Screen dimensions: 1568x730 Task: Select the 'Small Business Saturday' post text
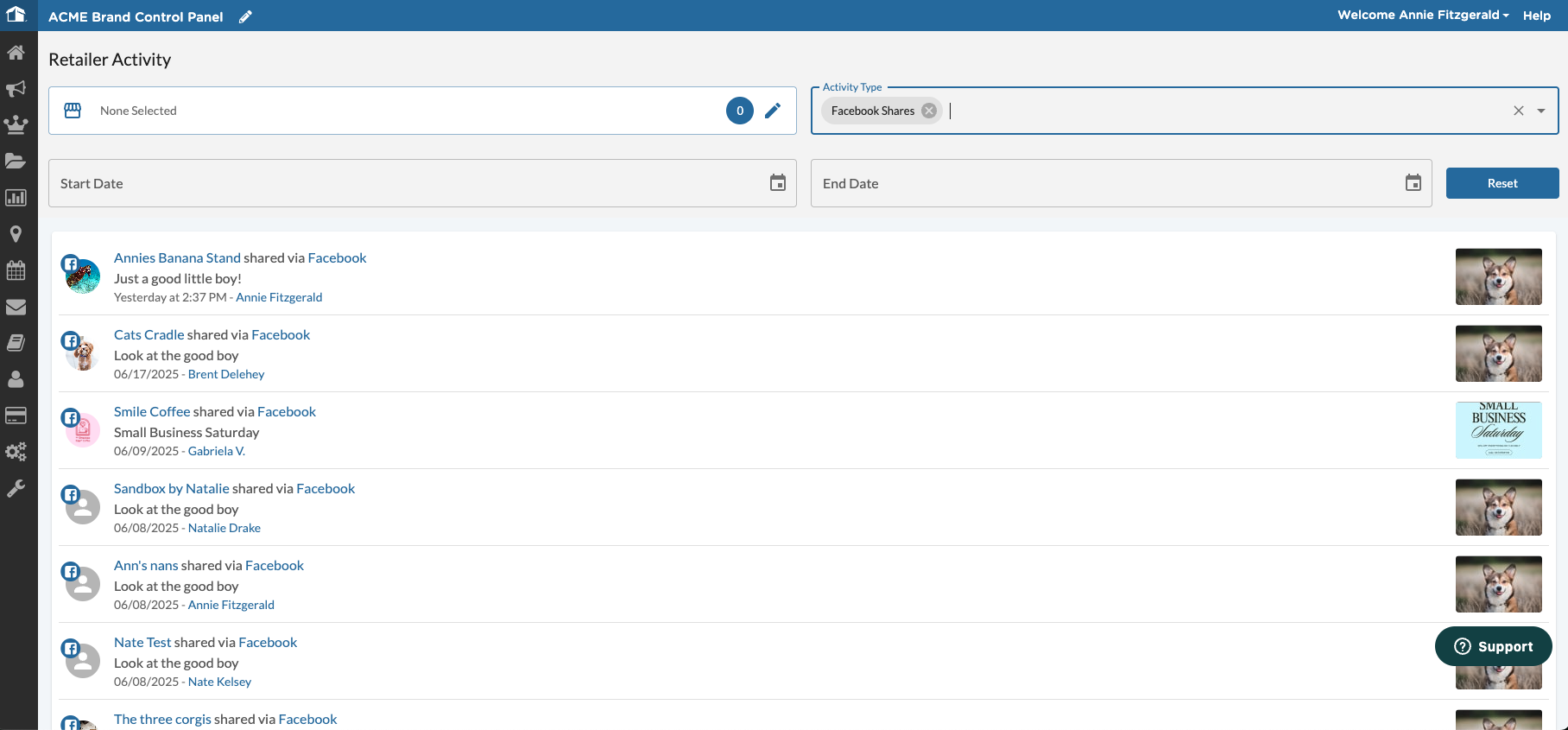[x=187, y=432]
